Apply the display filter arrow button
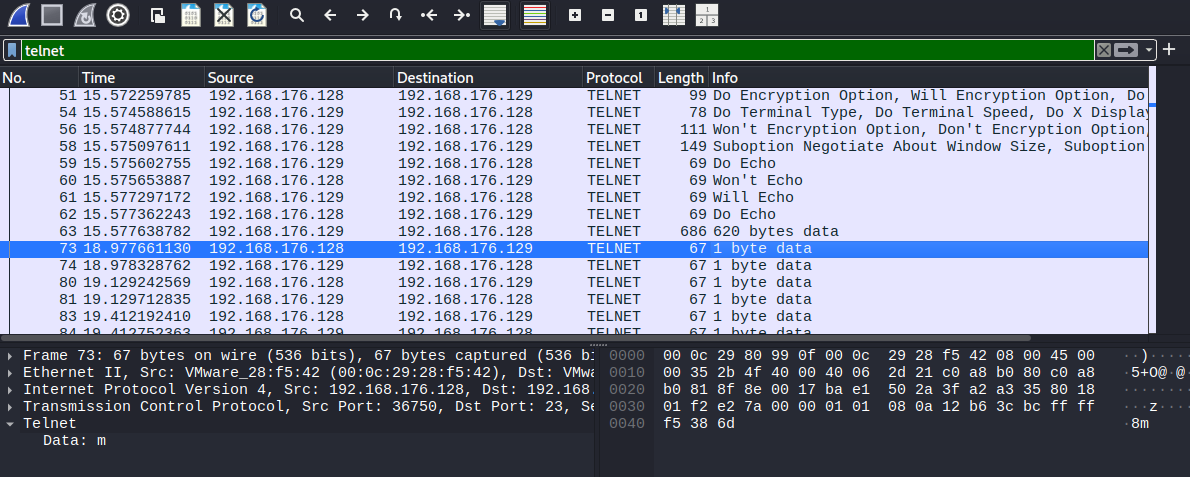This screenshot has height=477, width=1190. (1127, 51)
